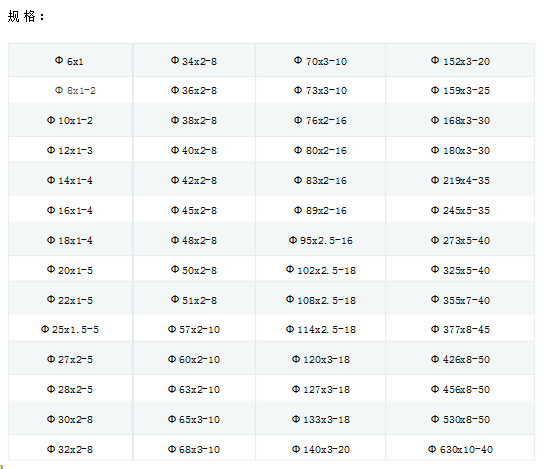Click the Φ 16x1-4 cell

tap(70, 210)
